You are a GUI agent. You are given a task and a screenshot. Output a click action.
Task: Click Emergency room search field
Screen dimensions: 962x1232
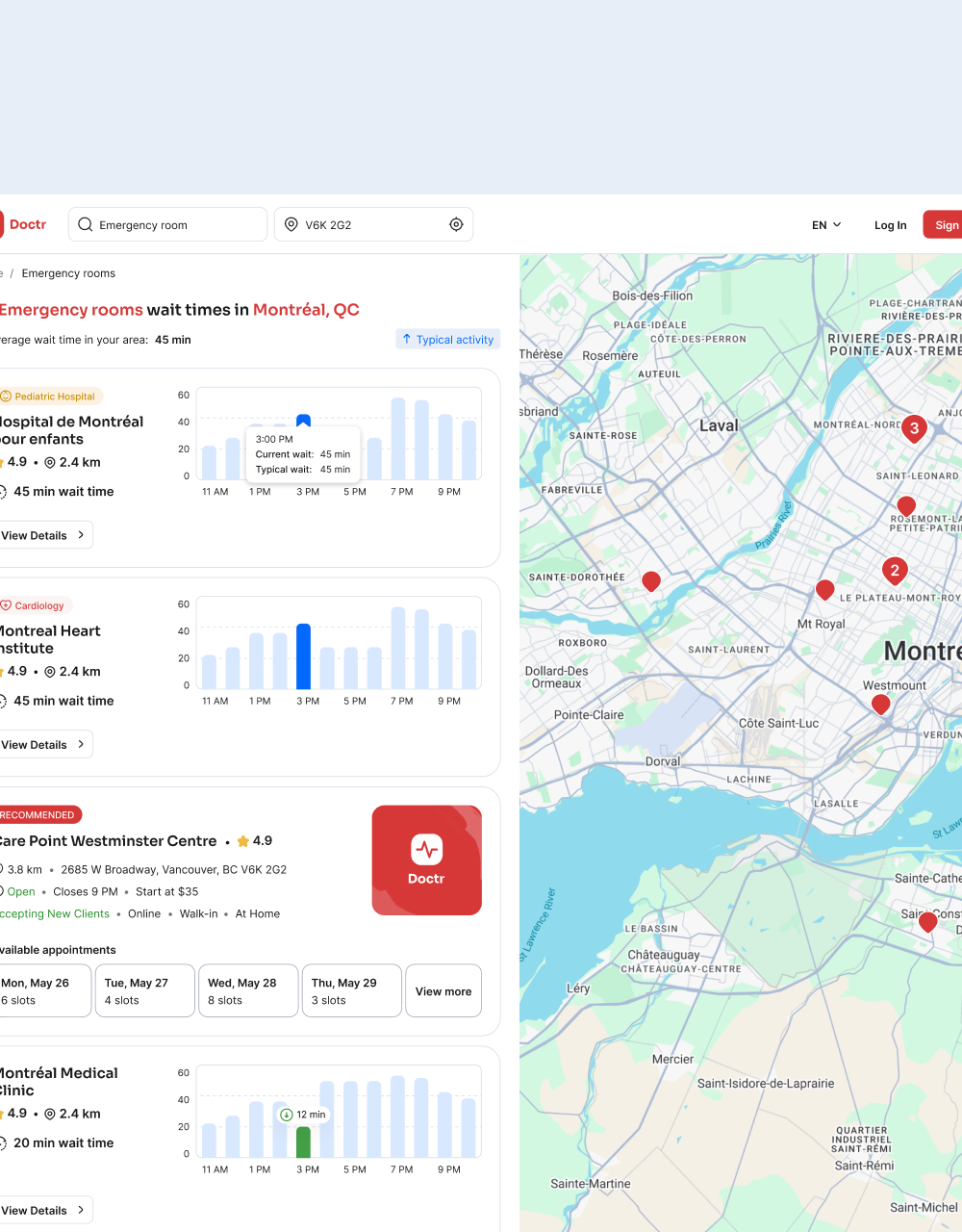167,224
